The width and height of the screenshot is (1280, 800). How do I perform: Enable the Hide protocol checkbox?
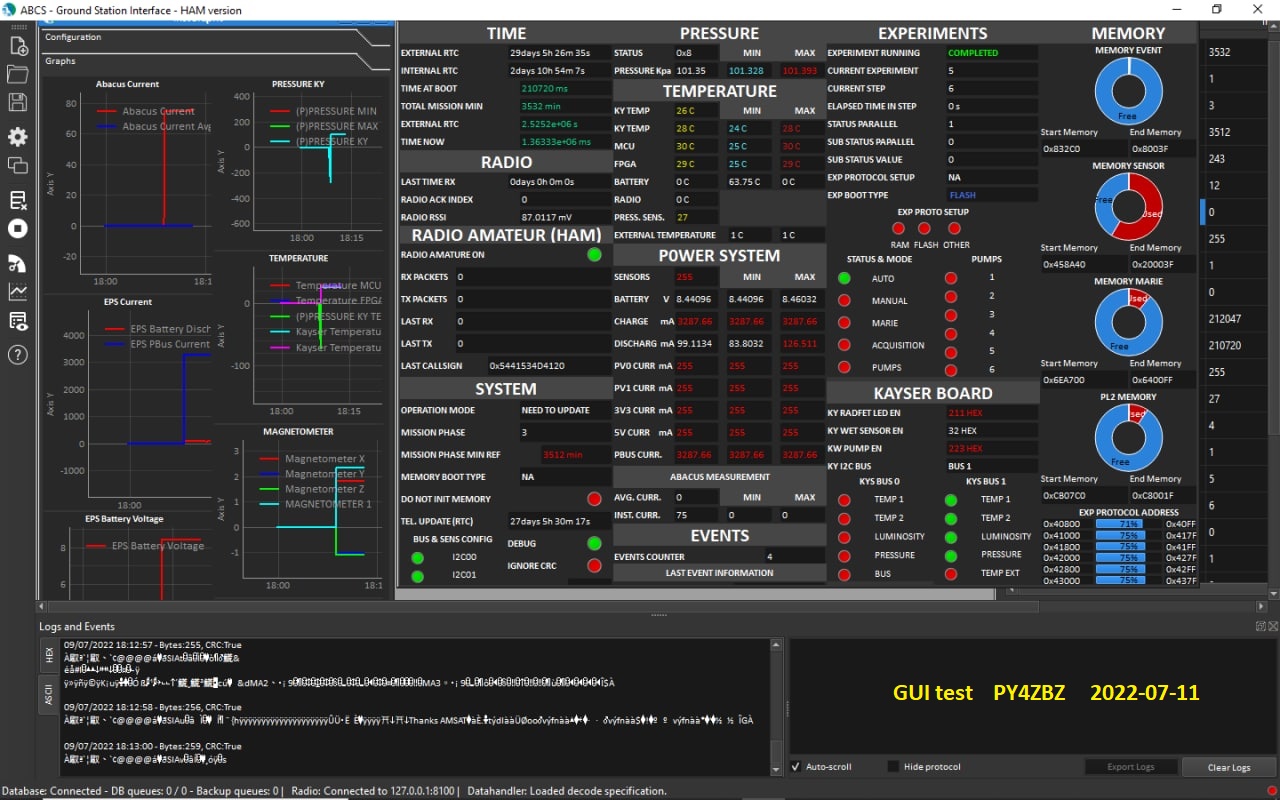tap(893, 767)
